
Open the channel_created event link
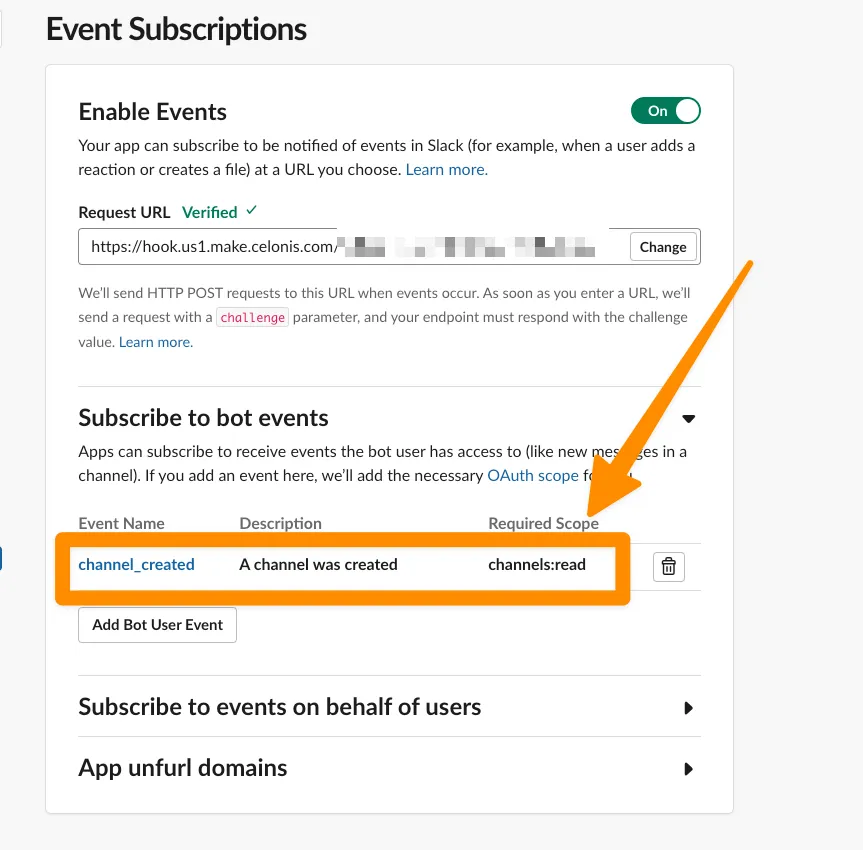tap(137, 565)
